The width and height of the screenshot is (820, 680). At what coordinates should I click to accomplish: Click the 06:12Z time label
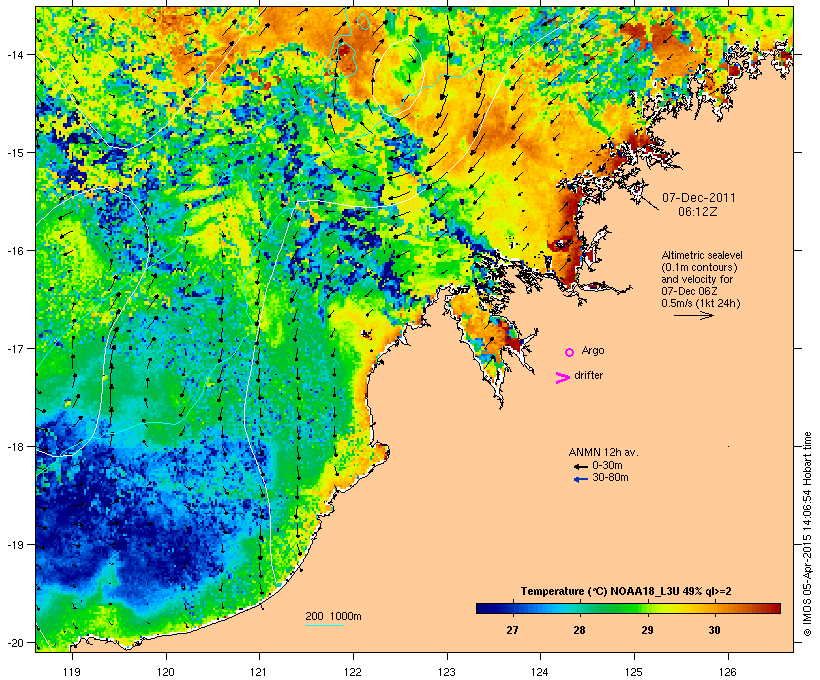698,212
